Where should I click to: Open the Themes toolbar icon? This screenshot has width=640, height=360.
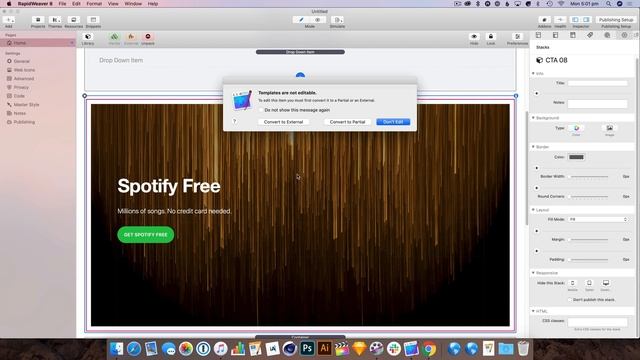(x=55, y=20)
